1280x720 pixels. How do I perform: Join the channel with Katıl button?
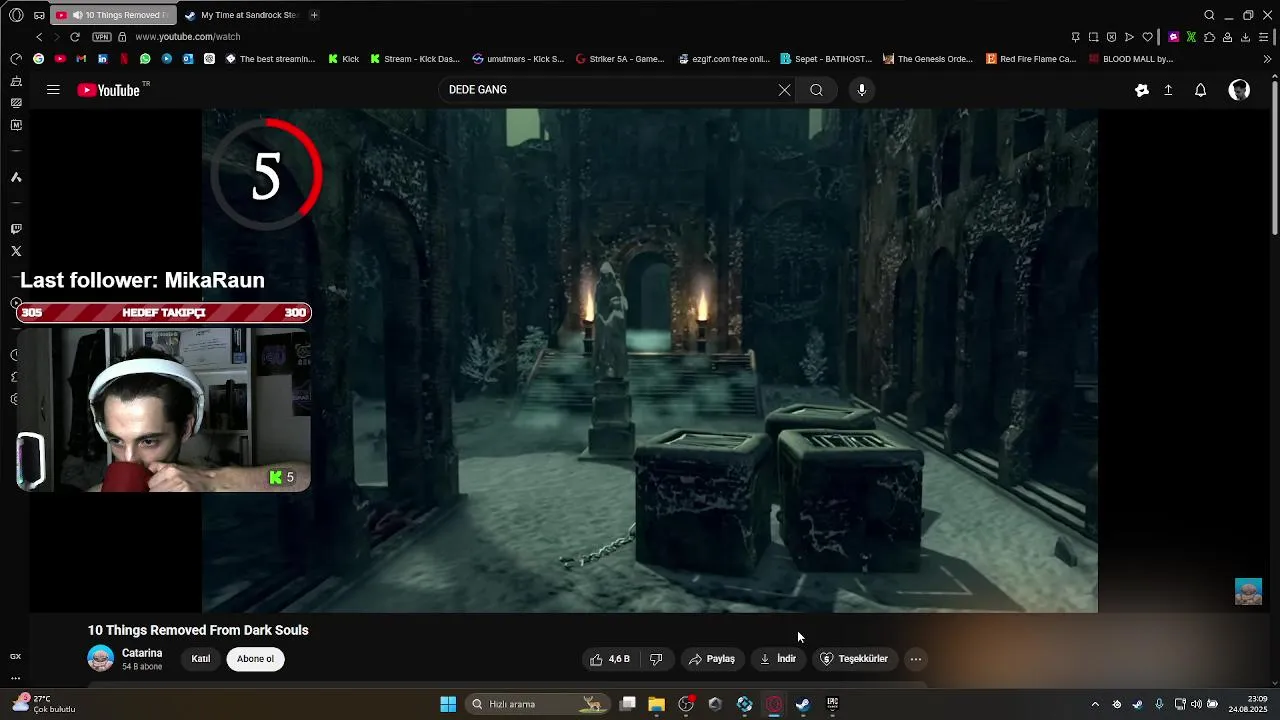tap(201, 659)
